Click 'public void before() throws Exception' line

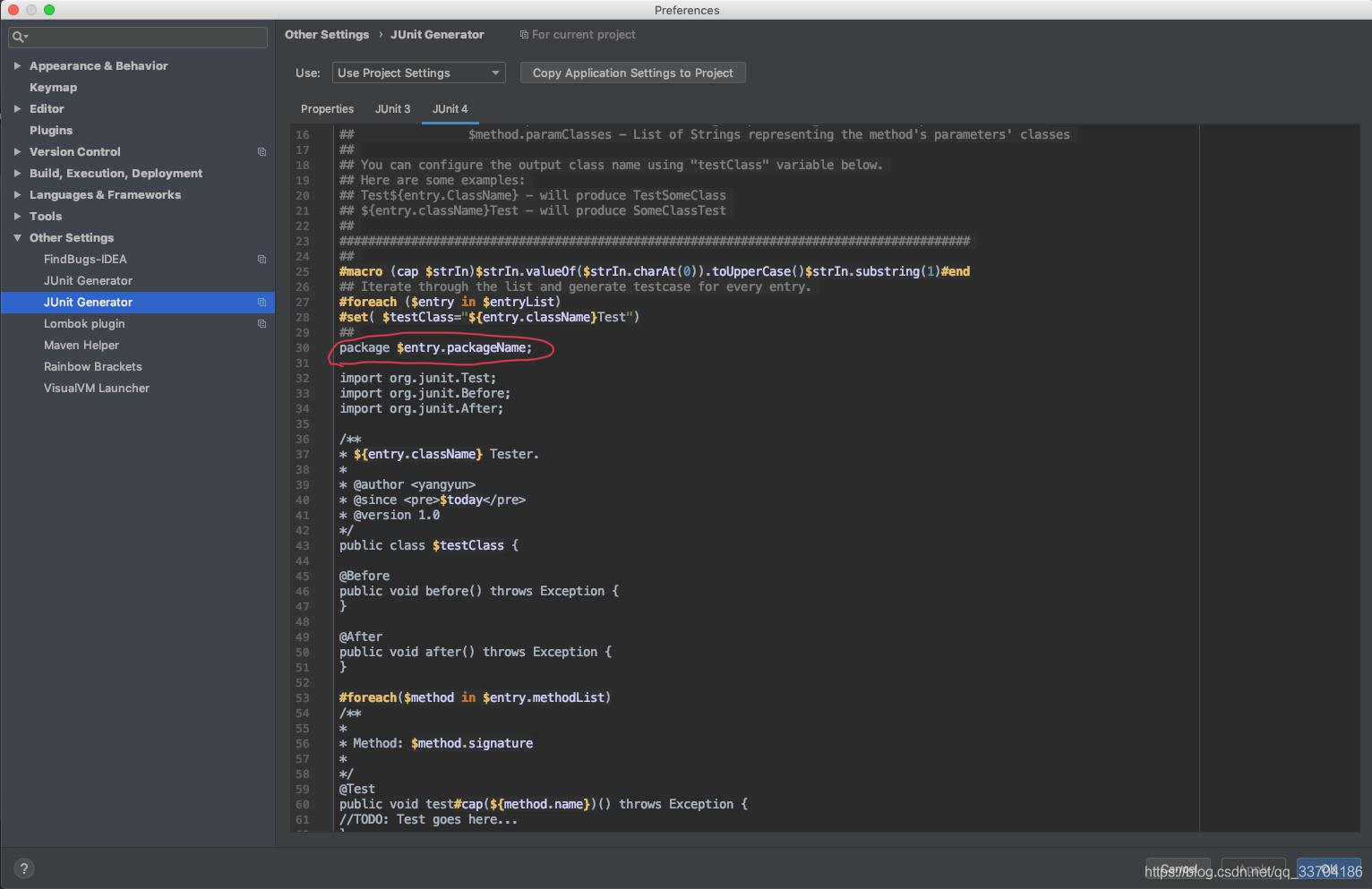(479, 592)
